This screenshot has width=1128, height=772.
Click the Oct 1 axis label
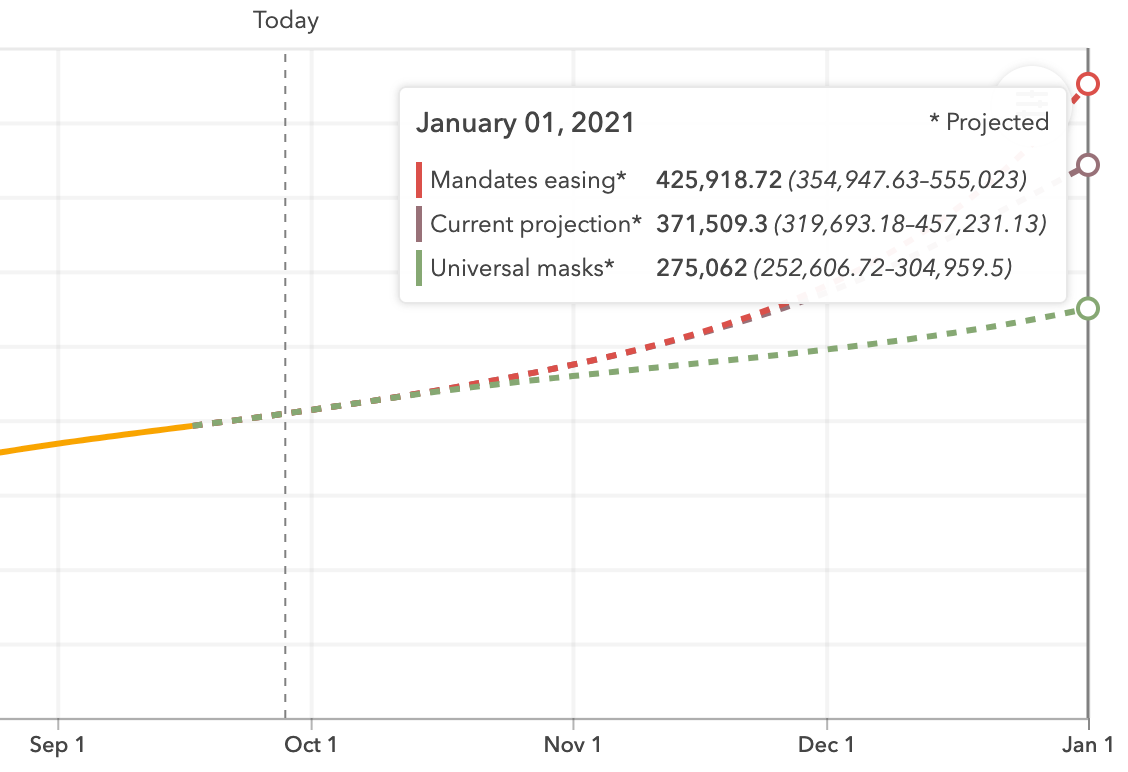311,745
